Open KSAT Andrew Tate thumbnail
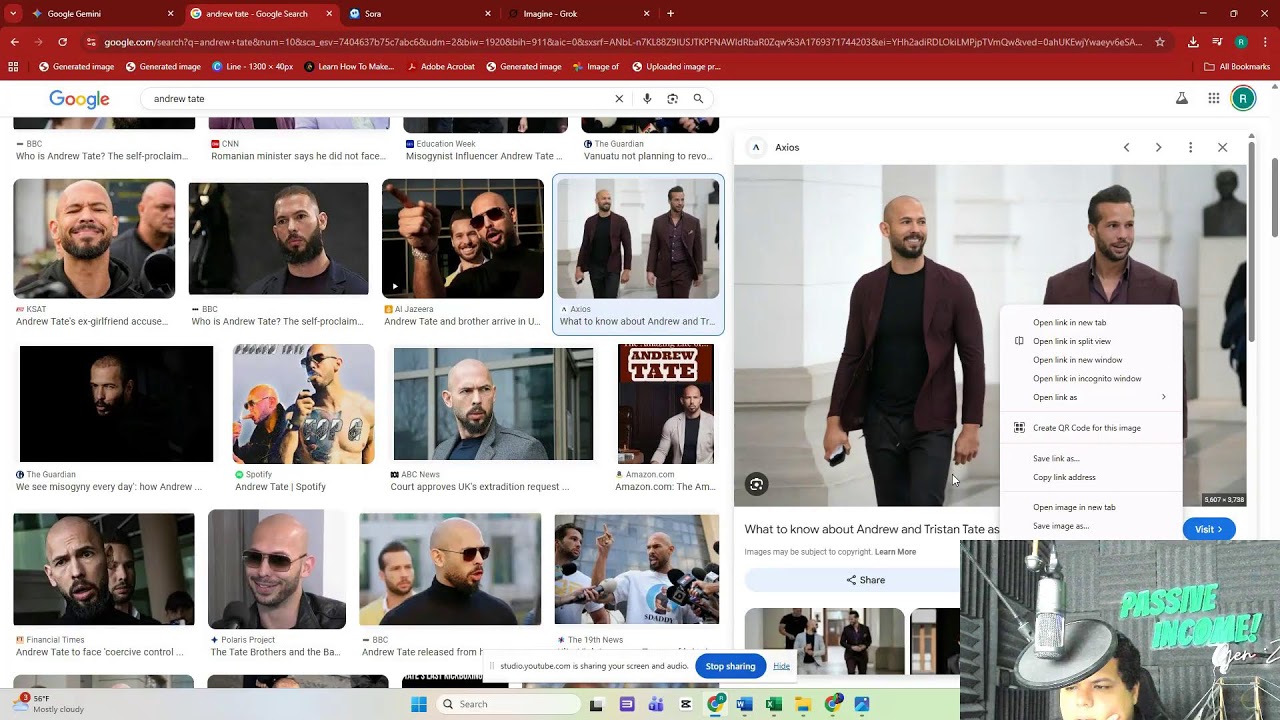Viewport: 1280px width, 720px height. tap(94, 239)
